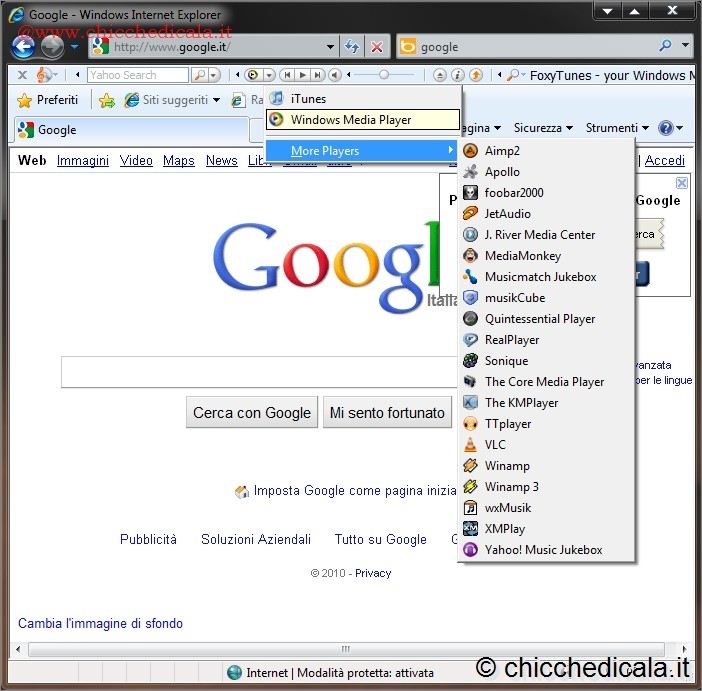Select Yahoo! Music Jukebox player
Screen dimensions: 702x691
pos(543,550)
